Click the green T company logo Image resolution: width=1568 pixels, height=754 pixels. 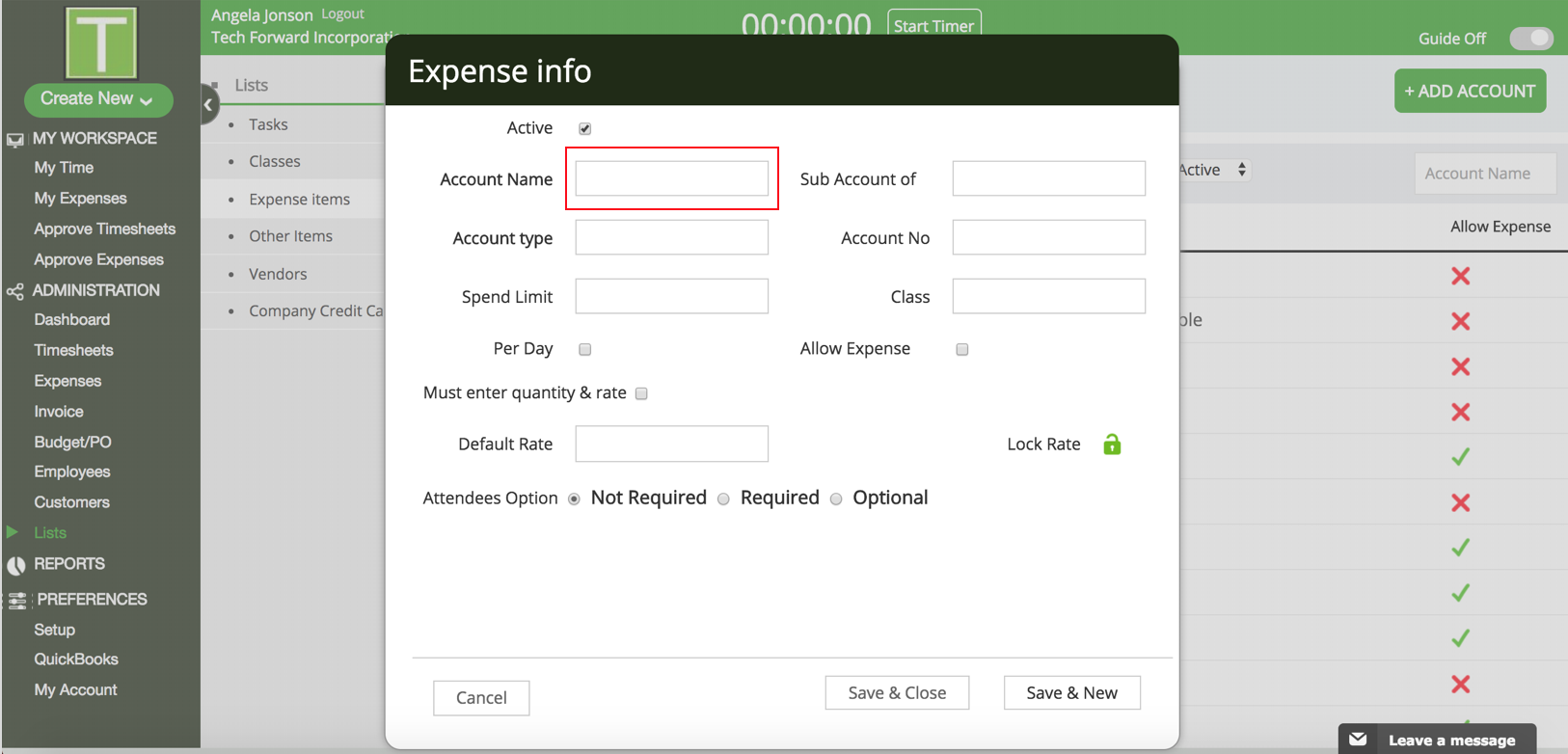(100, 42)
